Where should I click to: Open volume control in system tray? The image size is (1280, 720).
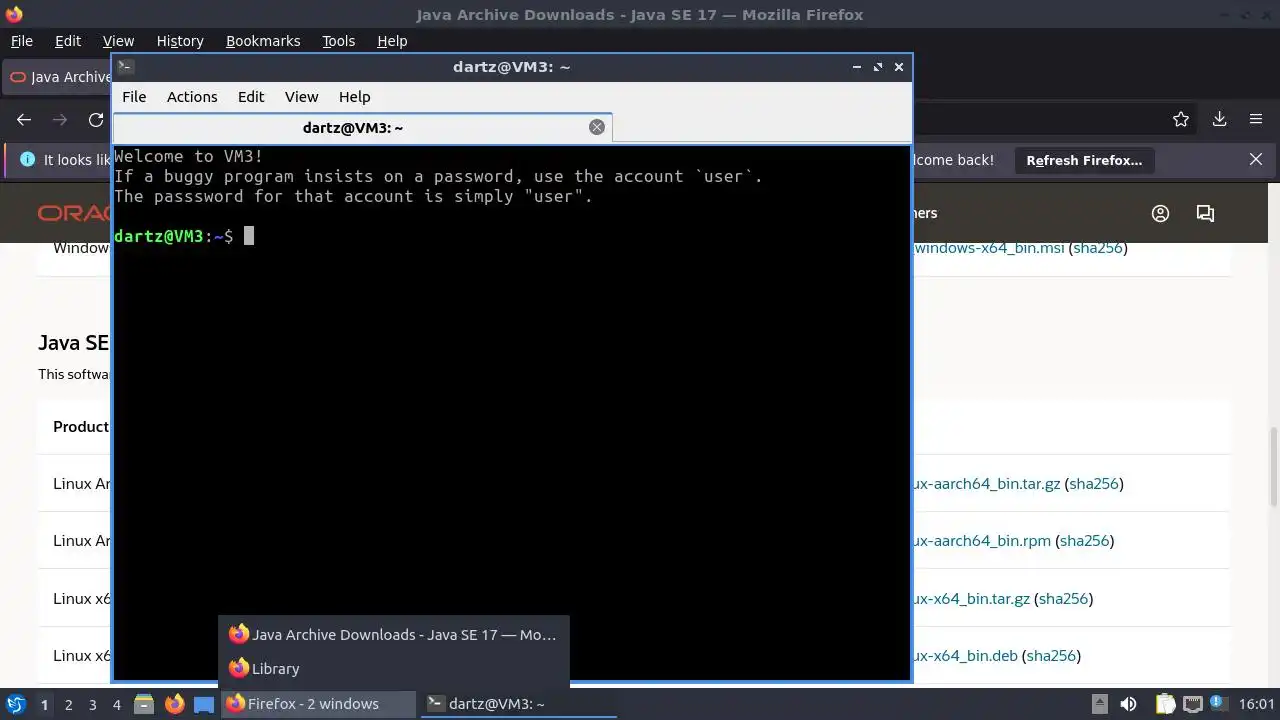(1128, 704)
